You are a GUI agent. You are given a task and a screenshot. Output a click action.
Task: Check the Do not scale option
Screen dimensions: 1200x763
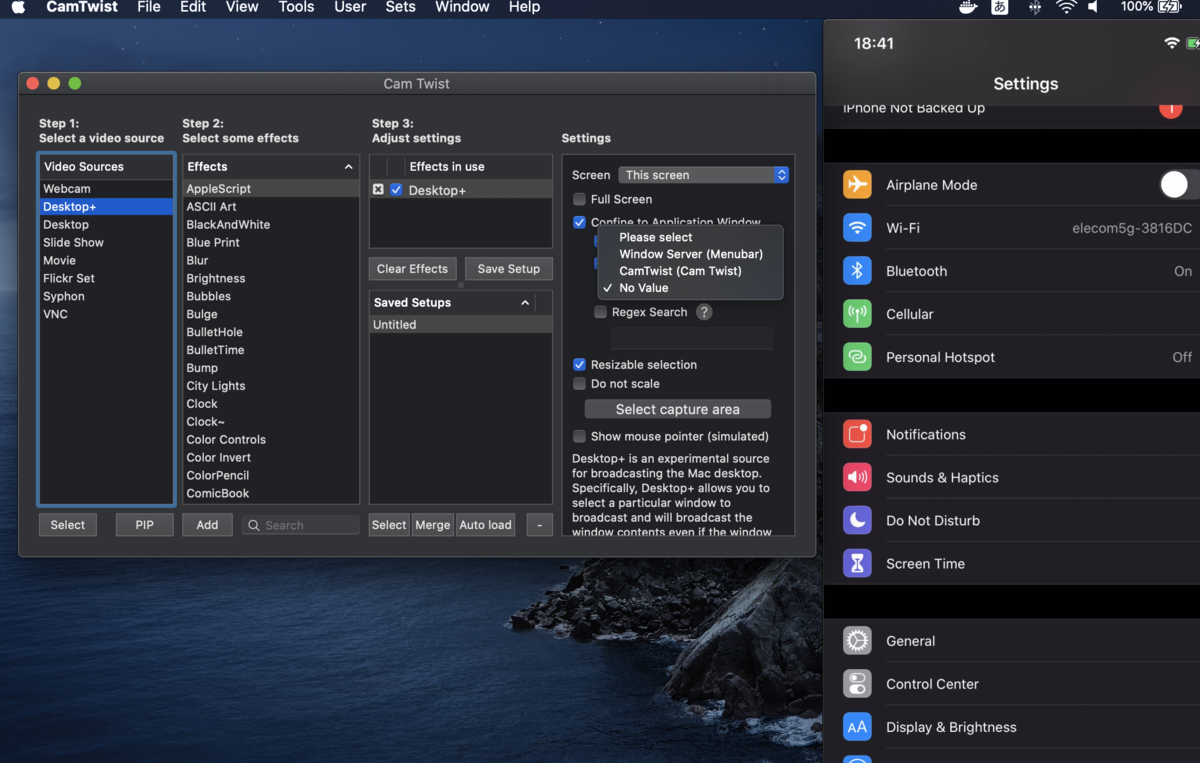[579, 384]
